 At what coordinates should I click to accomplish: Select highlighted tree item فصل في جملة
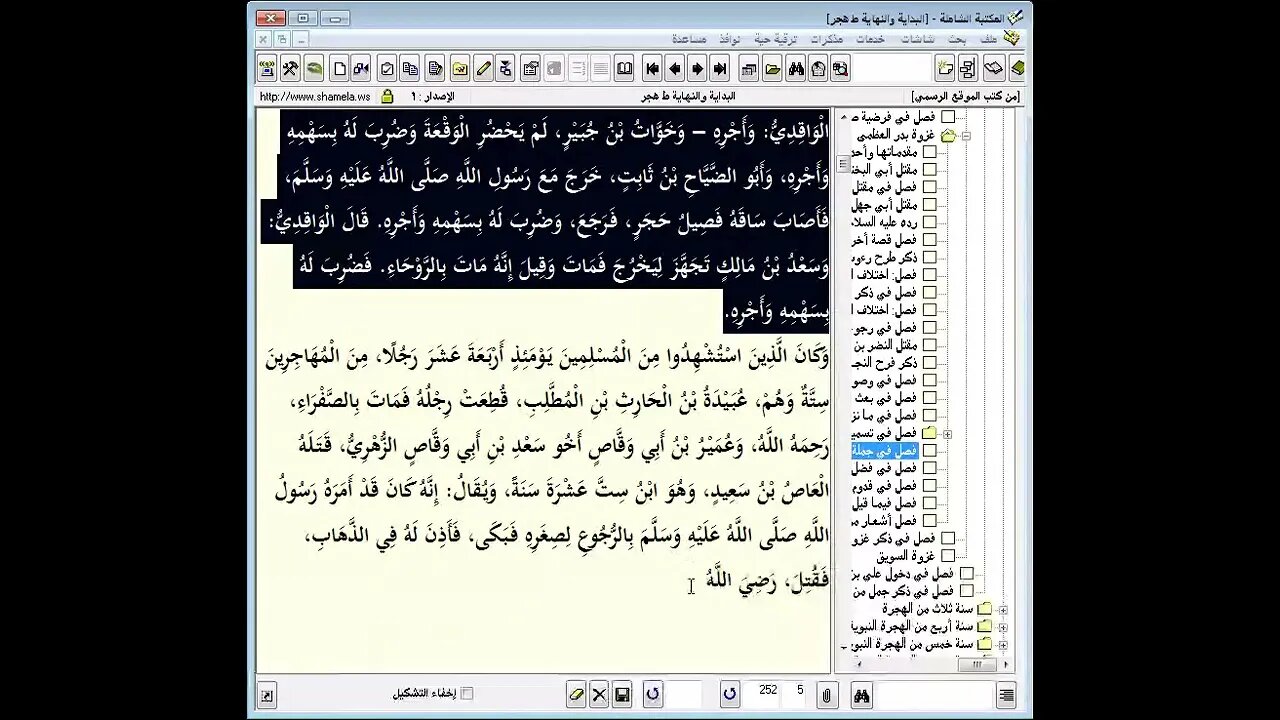pos(884,451)
